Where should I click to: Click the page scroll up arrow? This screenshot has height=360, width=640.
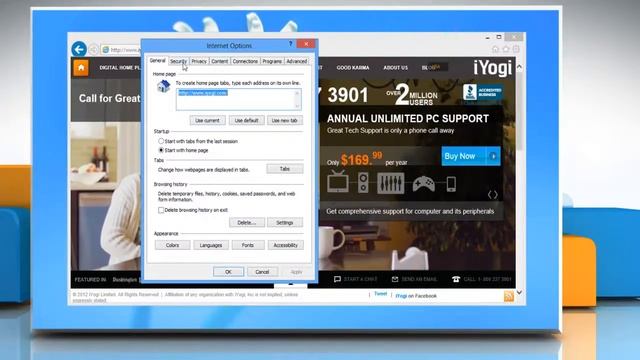519,67
